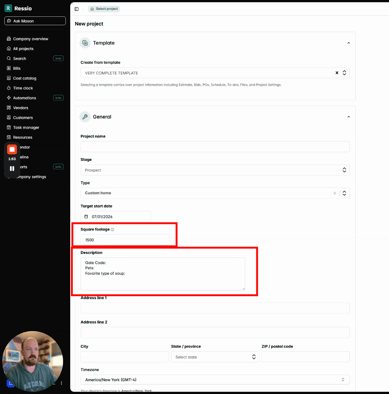Click the Project name field
The height and width of the screenshot is (394, 389).
click(215, 147)
